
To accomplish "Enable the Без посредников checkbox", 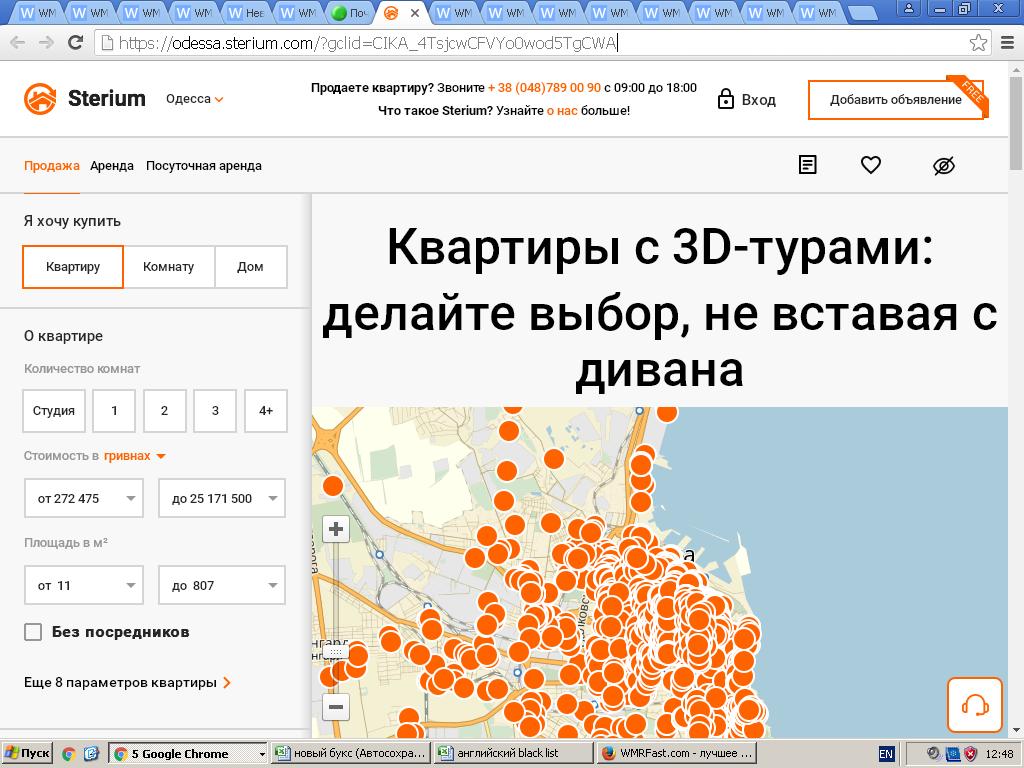I will click(x=33, y=632).
